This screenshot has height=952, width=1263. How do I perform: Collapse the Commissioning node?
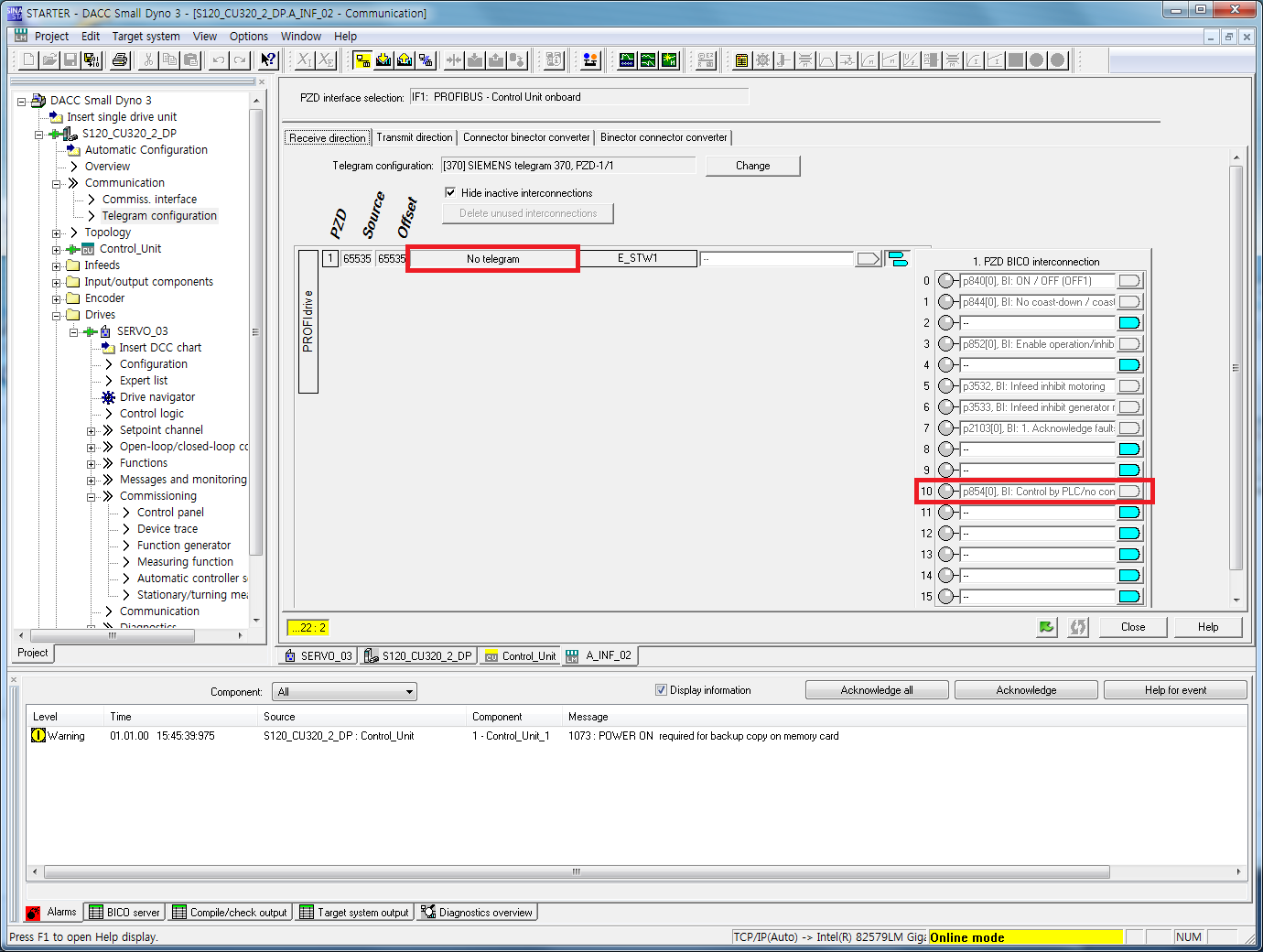[91, 496]
